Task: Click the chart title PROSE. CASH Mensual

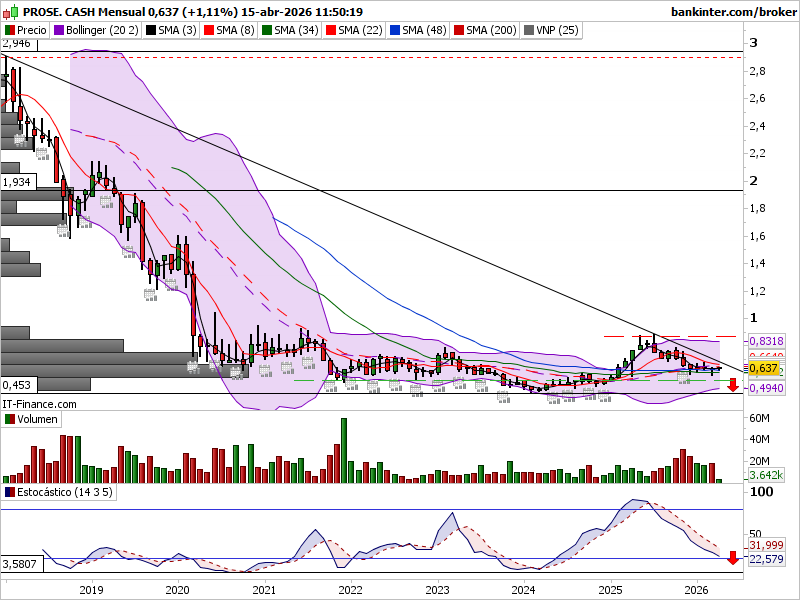Action: 84,11
